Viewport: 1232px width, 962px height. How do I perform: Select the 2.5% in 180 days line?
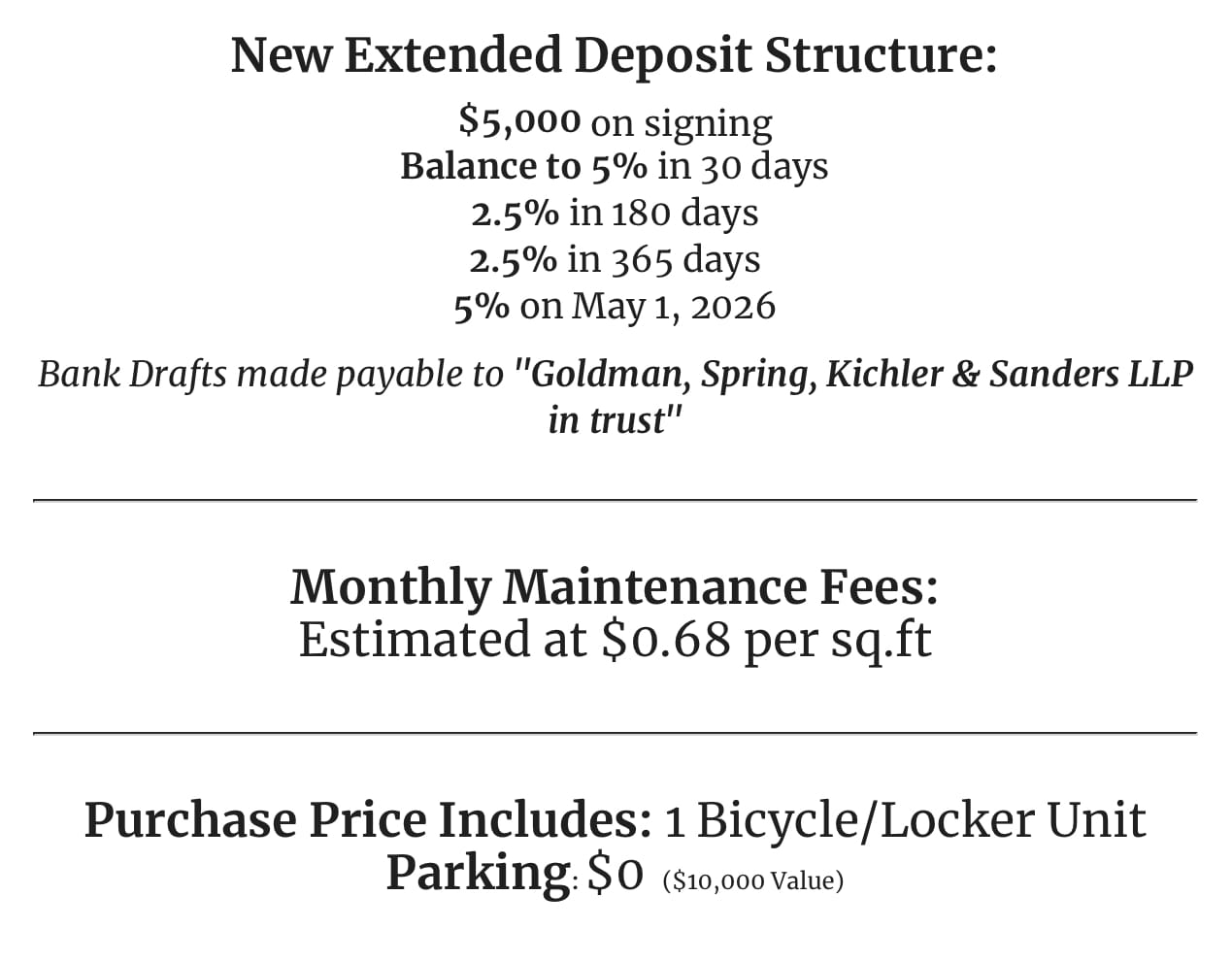coord(615,213)
